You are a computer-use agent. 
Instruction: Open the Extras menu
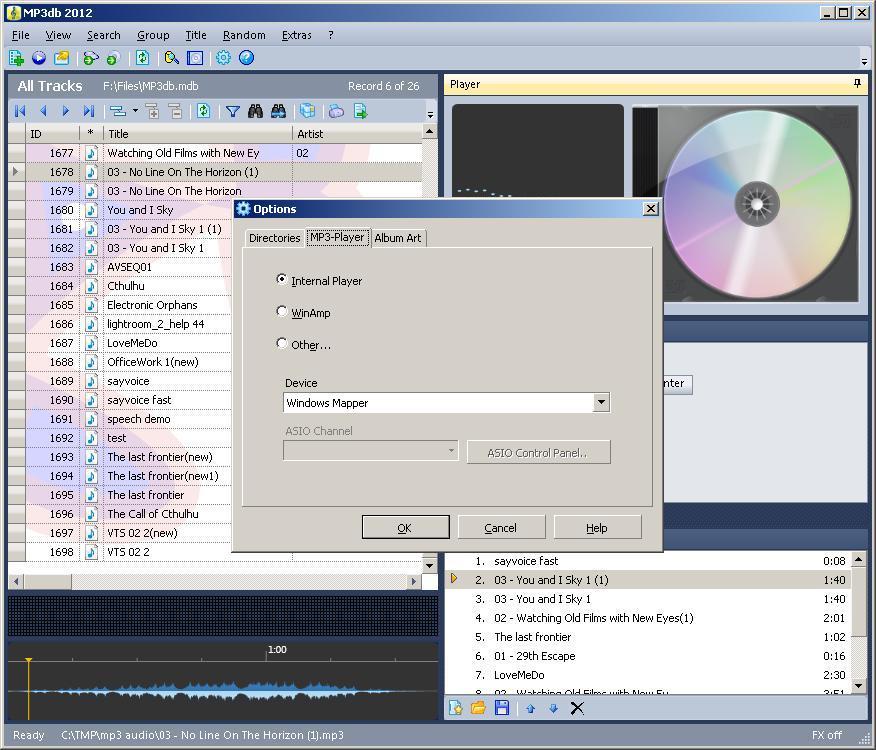point(297,35)
